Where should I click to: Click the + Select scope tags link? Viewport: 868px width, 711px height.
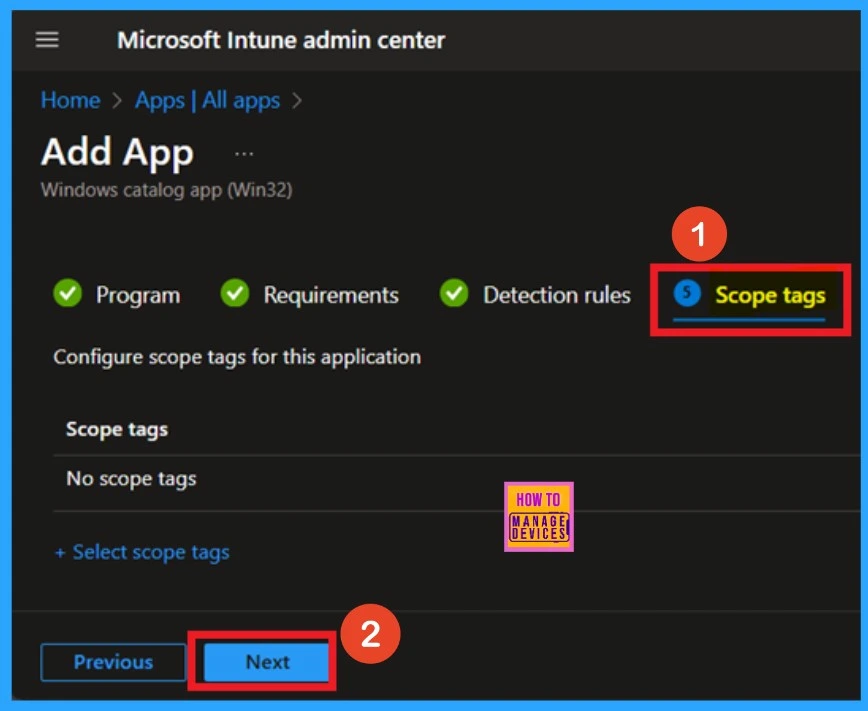(142, 552)
